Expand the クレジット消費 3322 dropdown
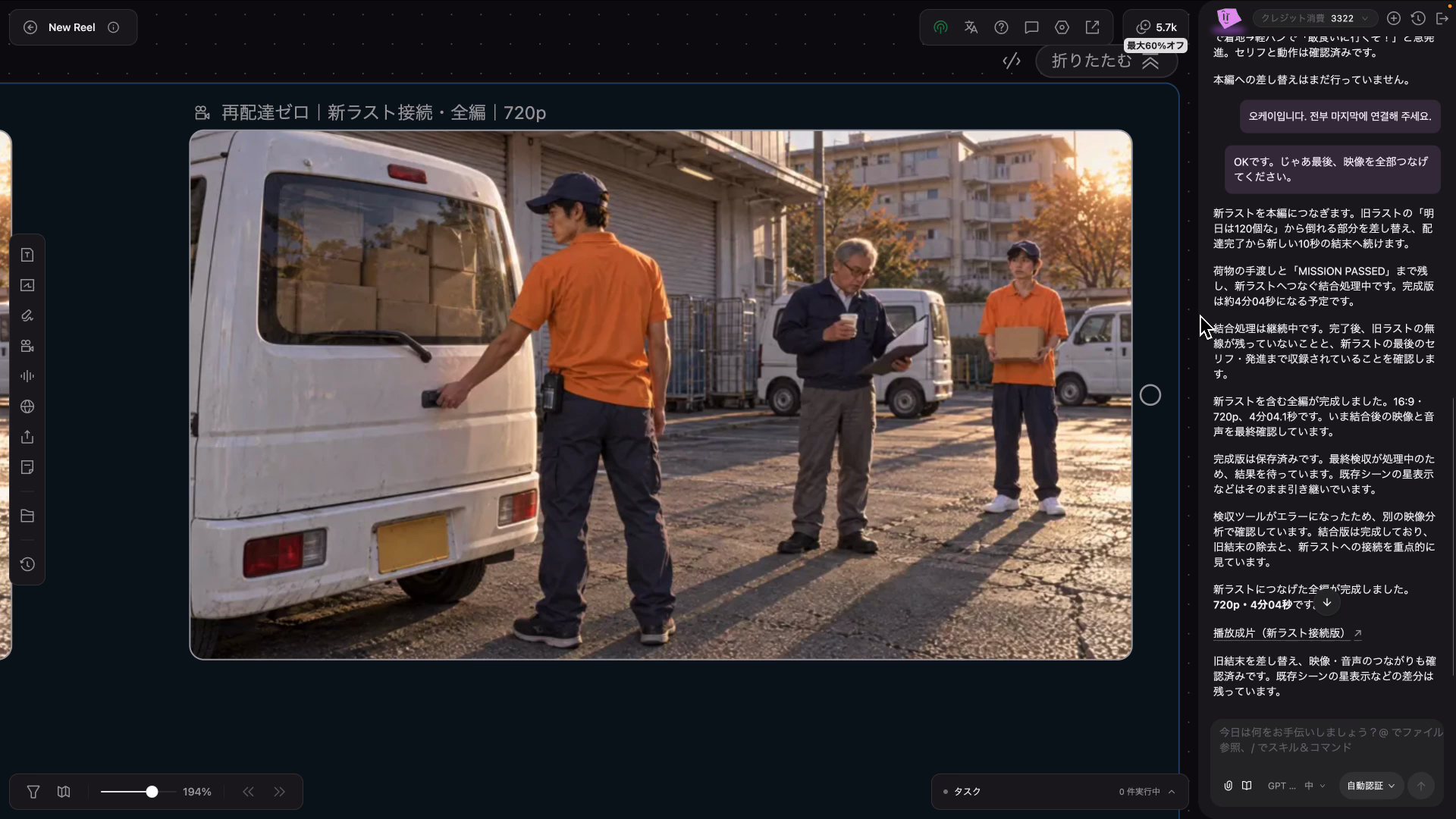The width and height of the screenshot is (1456, 819). [1315, 18]
